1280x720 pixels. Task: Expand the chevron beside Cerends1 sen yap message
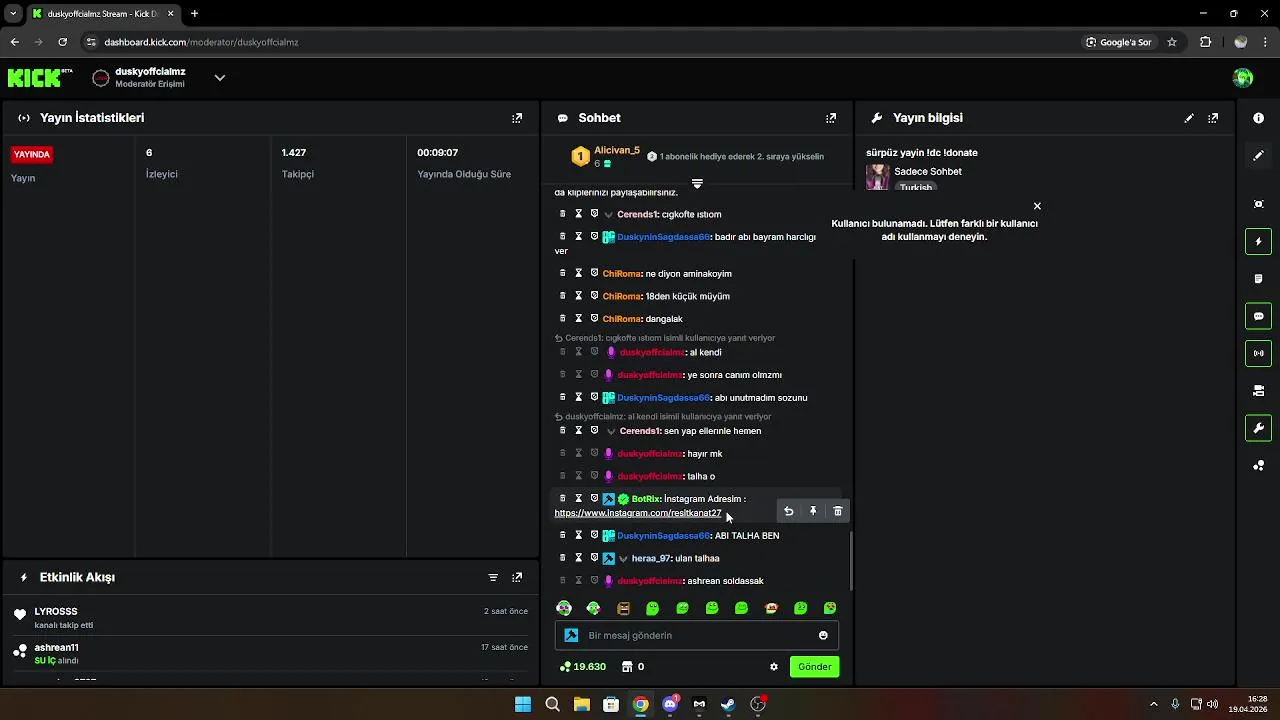[611, 431]
